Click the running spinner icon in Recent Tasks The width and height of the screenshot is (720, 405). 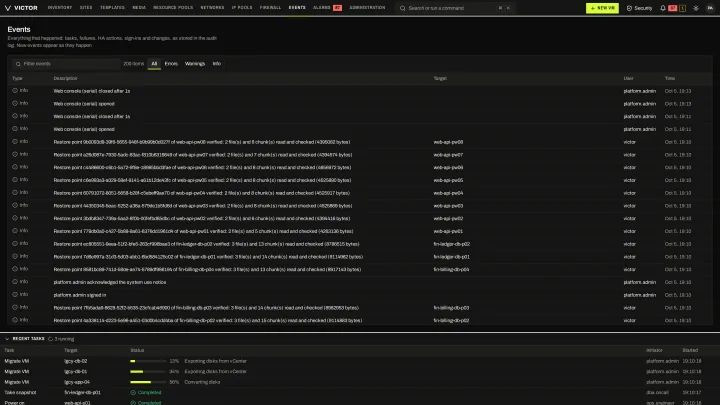[x=51, y=339]
